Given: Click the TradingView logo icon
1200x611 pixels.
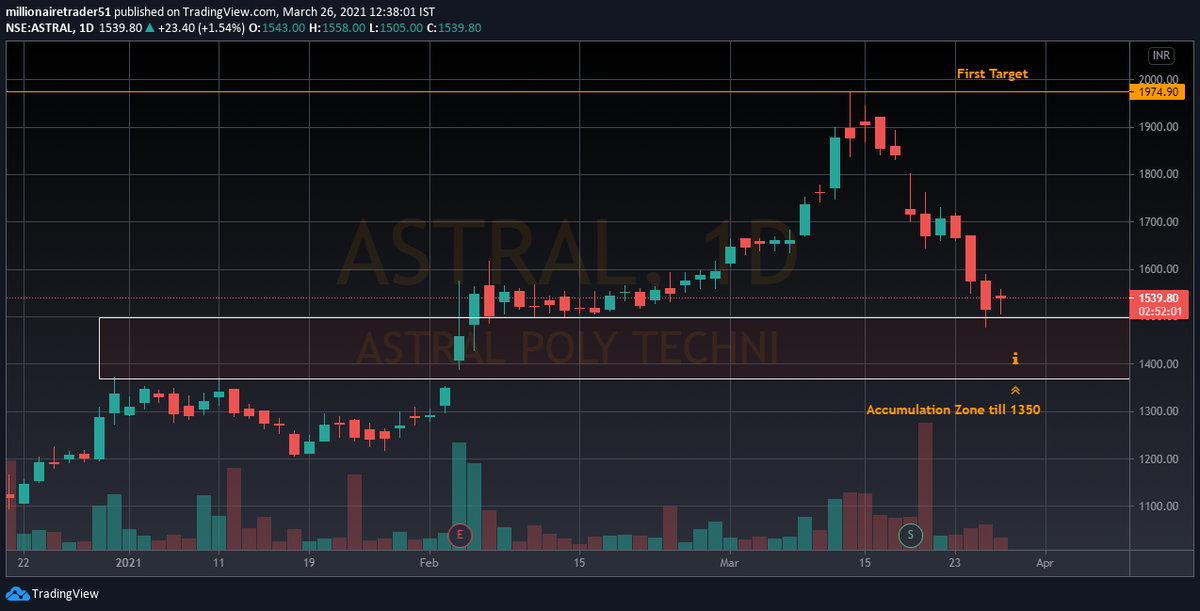Looking at the screenshot, I should 17,594.
